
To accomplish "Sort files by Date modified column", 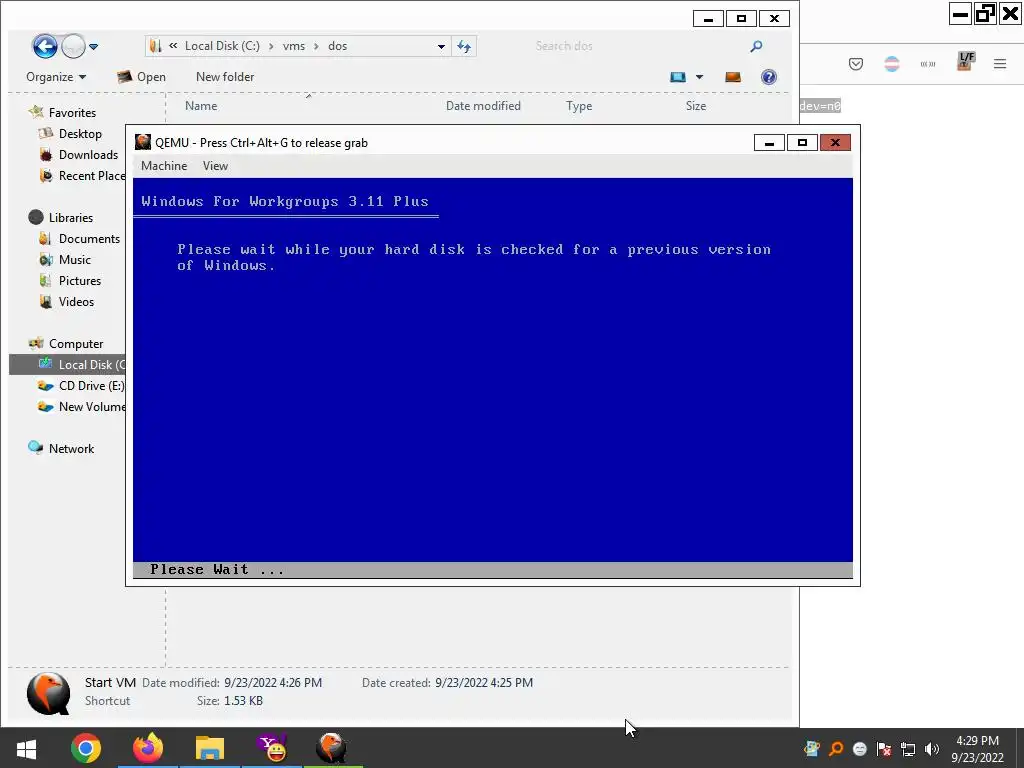I will click(x=483, y=106).
